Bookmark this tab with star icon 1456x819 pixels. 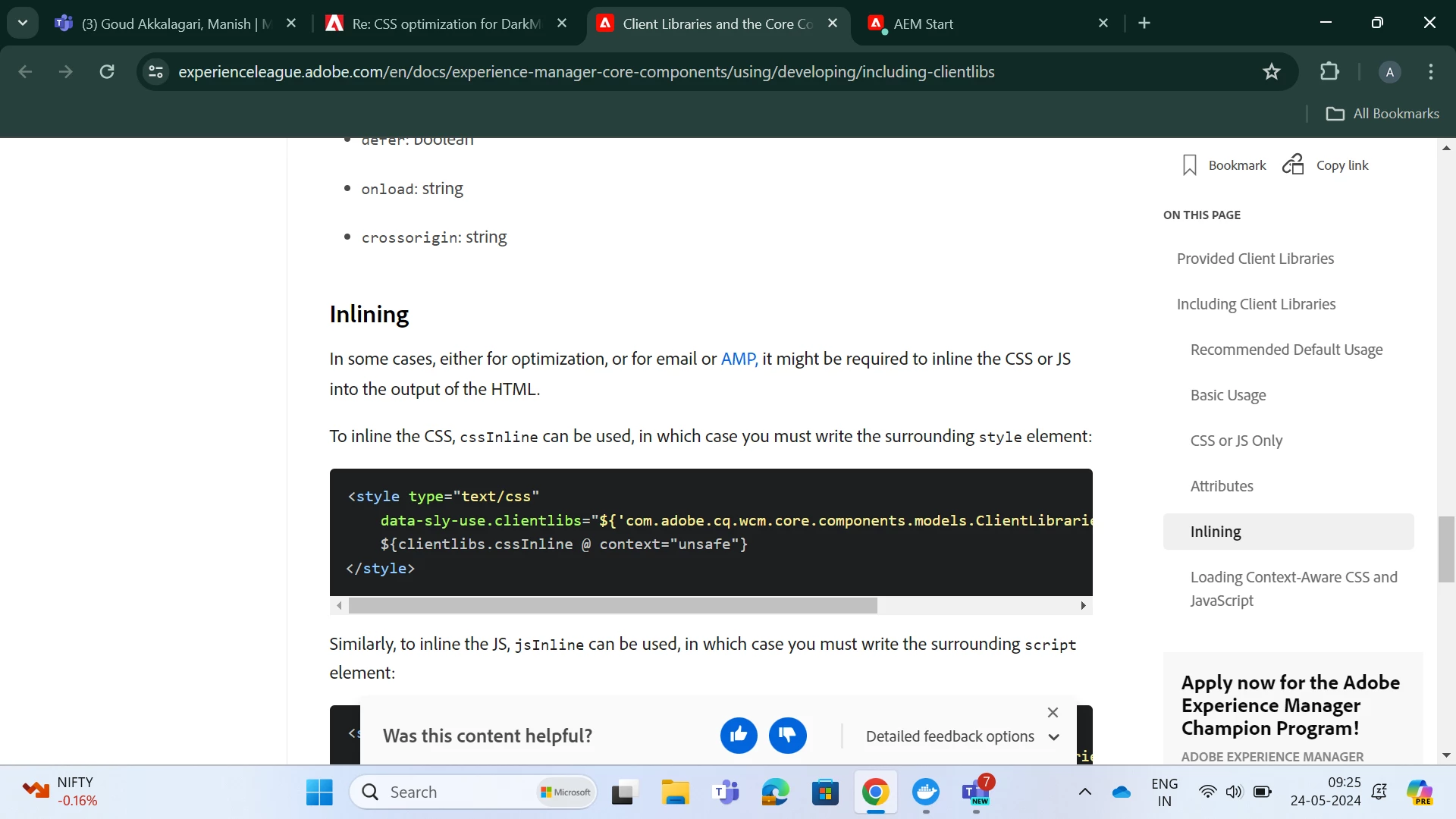pos(1271,72)
